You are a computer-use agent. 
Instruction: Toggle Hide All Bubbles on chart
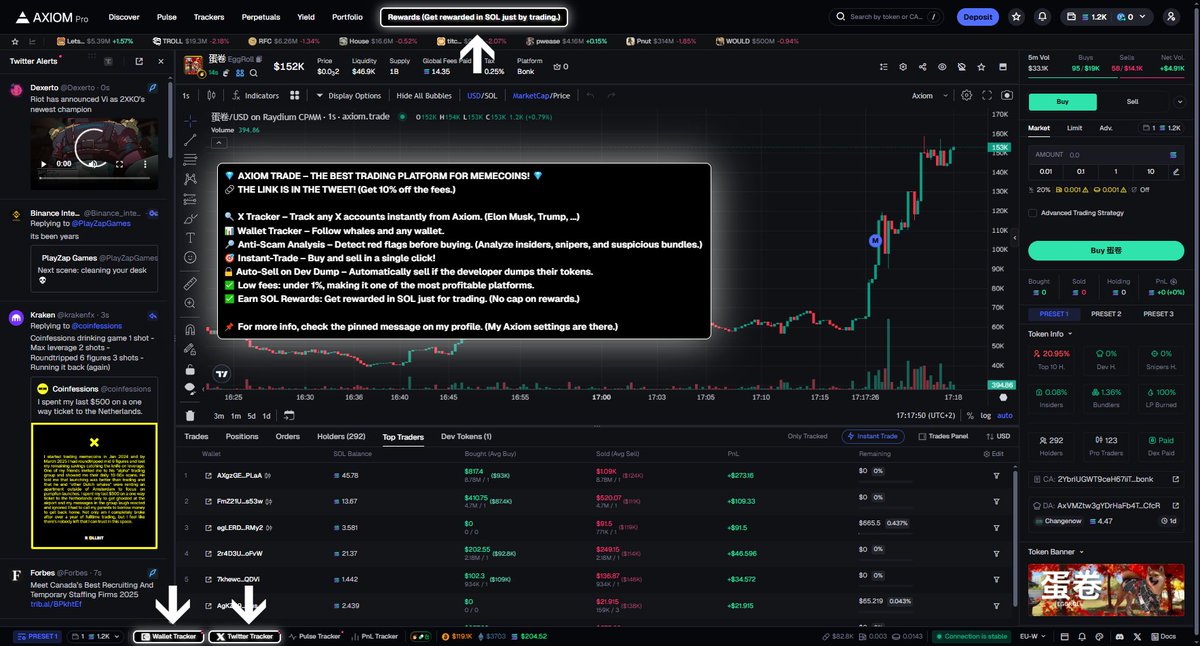425,95
